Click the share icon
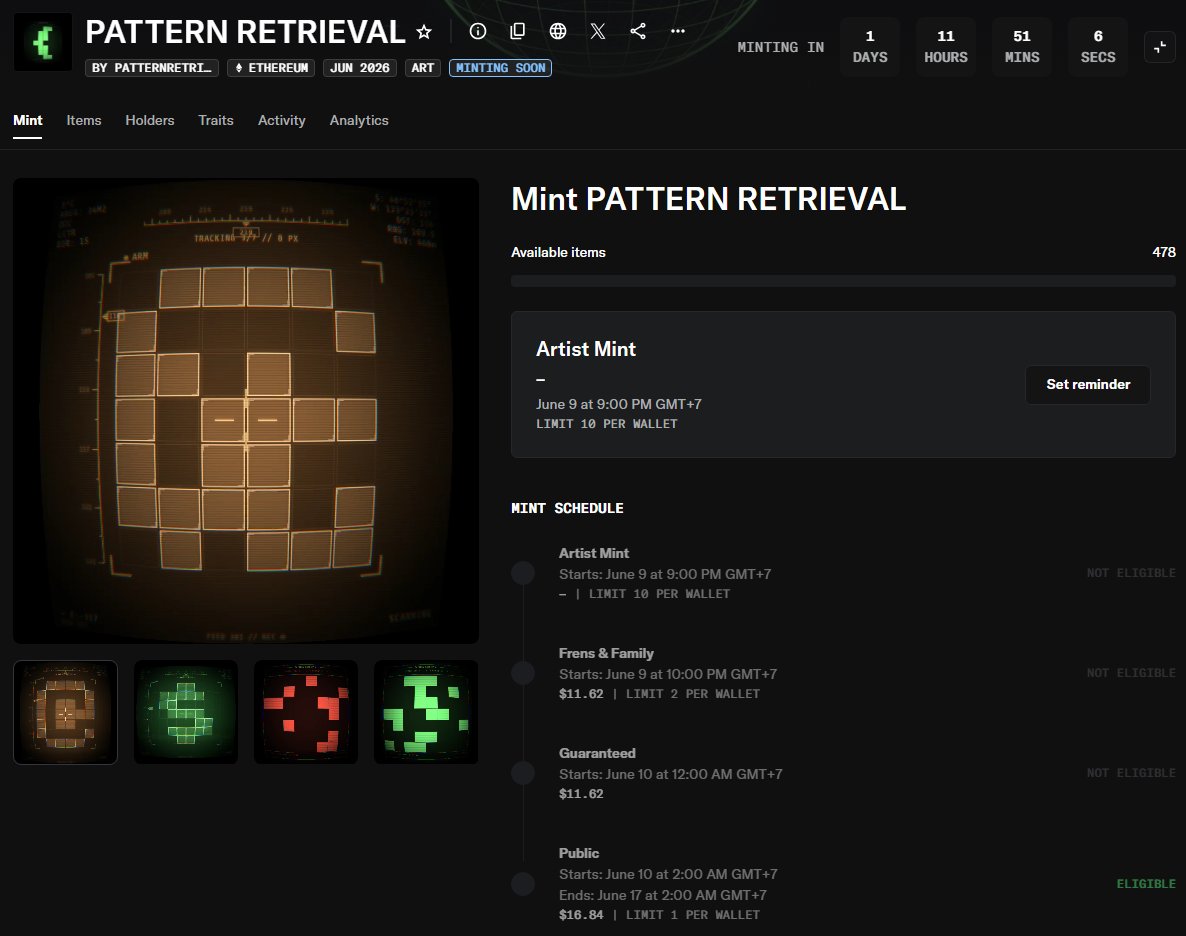Viewport: 1186px width, 936px height. (x=638, y=31)
